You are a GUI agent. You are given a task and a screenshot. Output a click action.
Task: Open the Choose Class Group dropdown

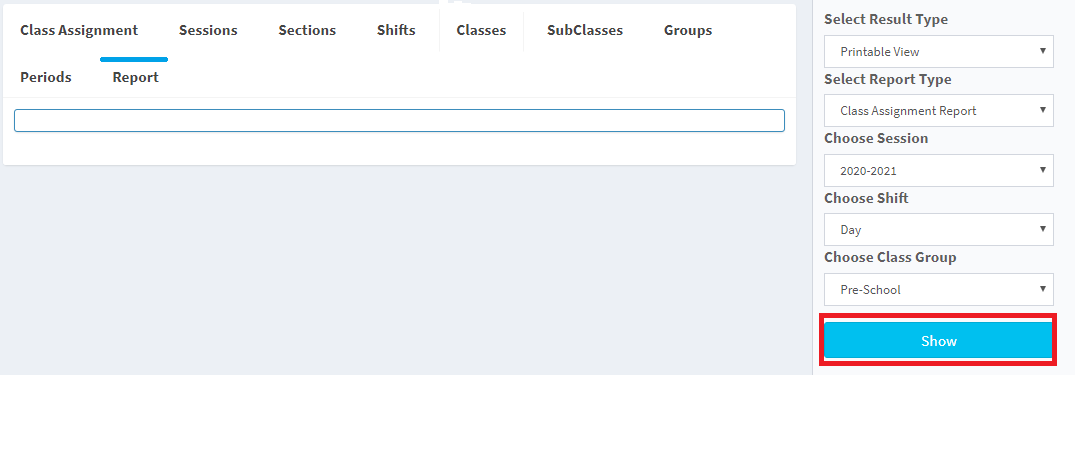(939, 289)
